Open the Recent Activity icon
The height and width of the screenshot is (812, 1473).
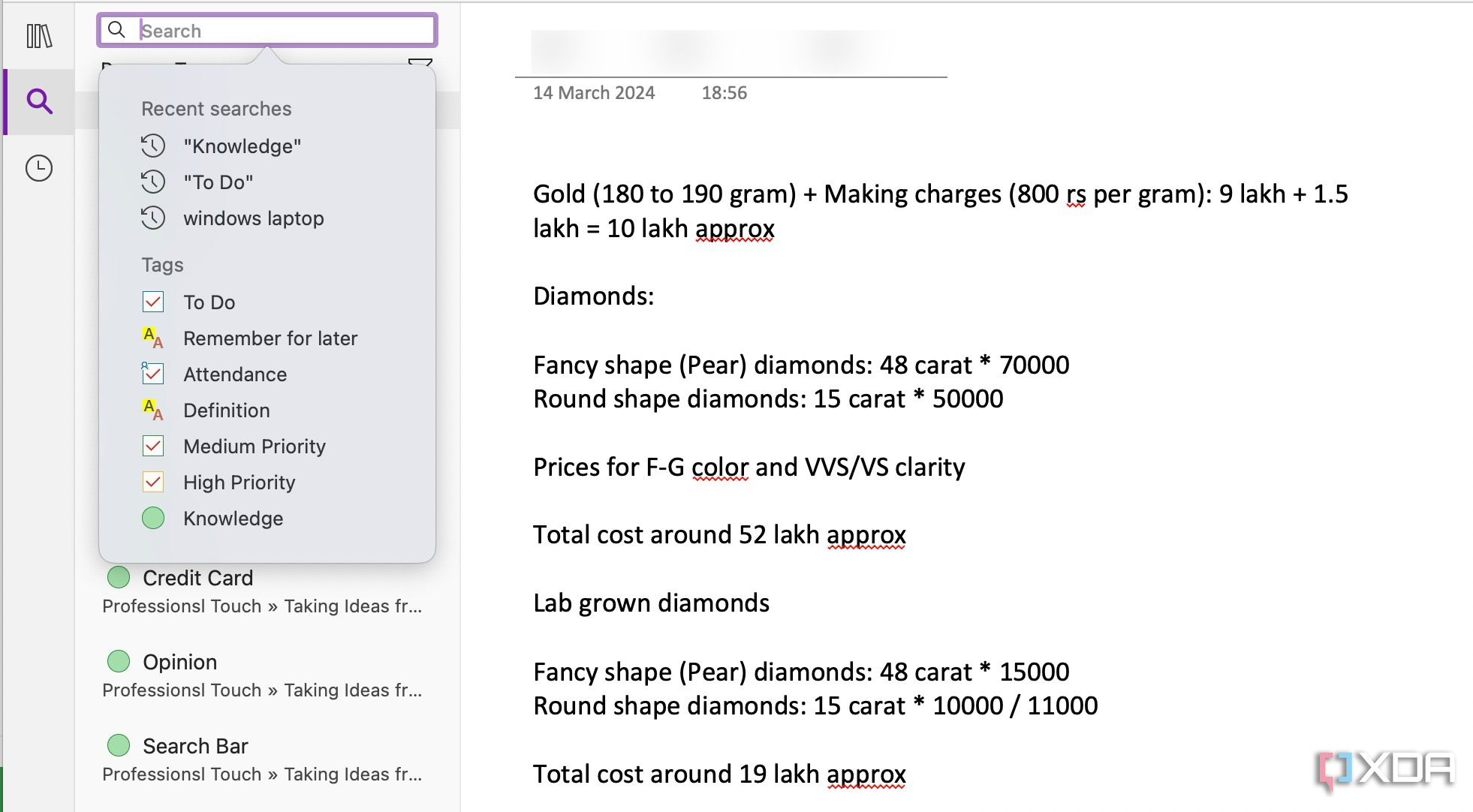pos(38,168)
